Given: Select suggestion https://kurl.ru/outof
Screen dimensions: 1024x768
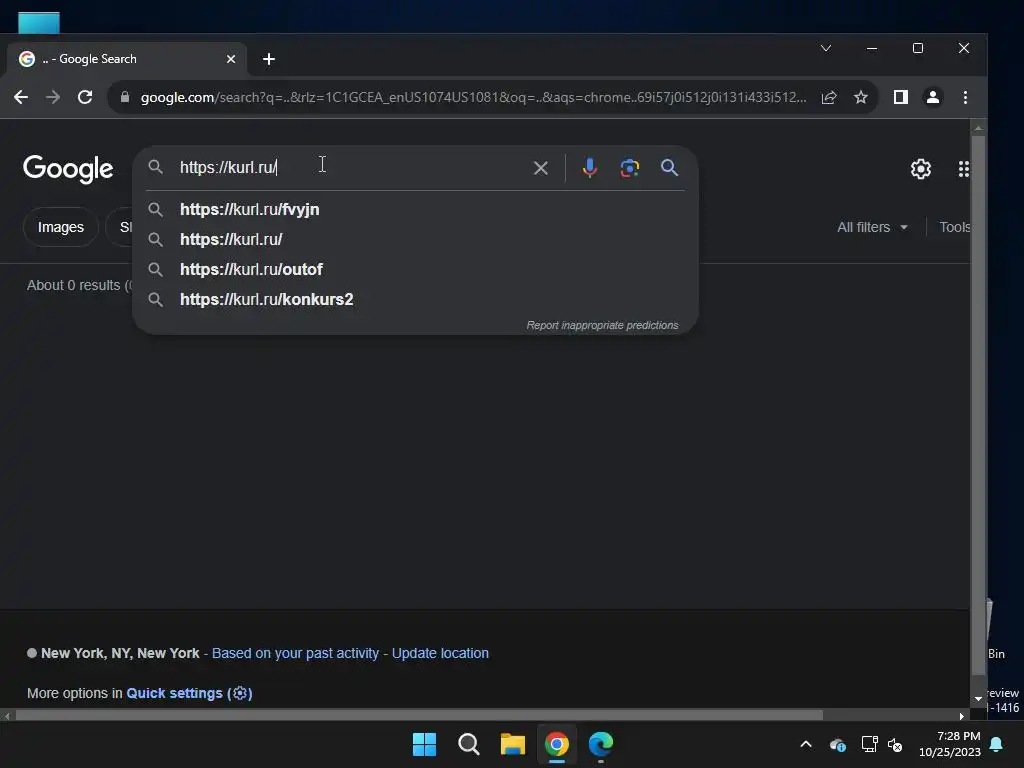Looking at the screenshot, I should click(x=415, y=270).
